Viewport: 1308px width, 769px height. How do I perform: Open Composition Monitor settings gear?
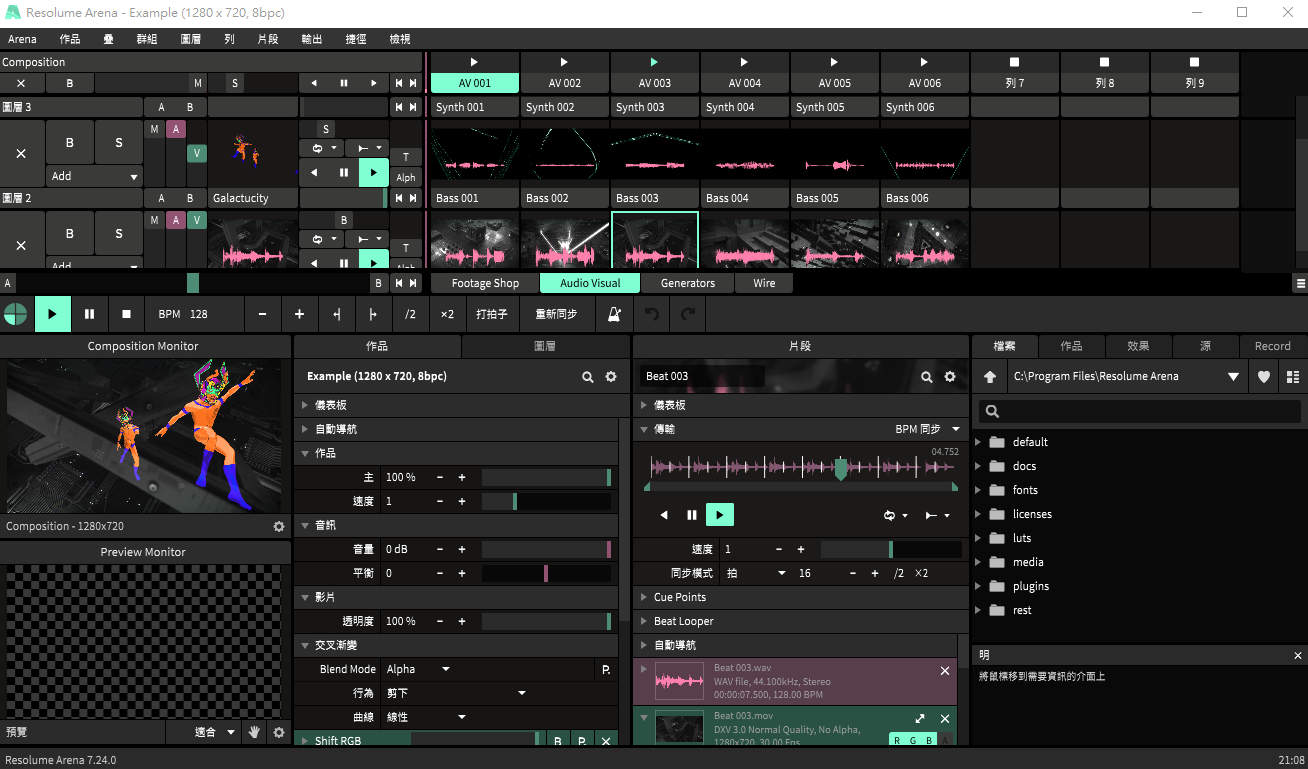tap(279, 526)
